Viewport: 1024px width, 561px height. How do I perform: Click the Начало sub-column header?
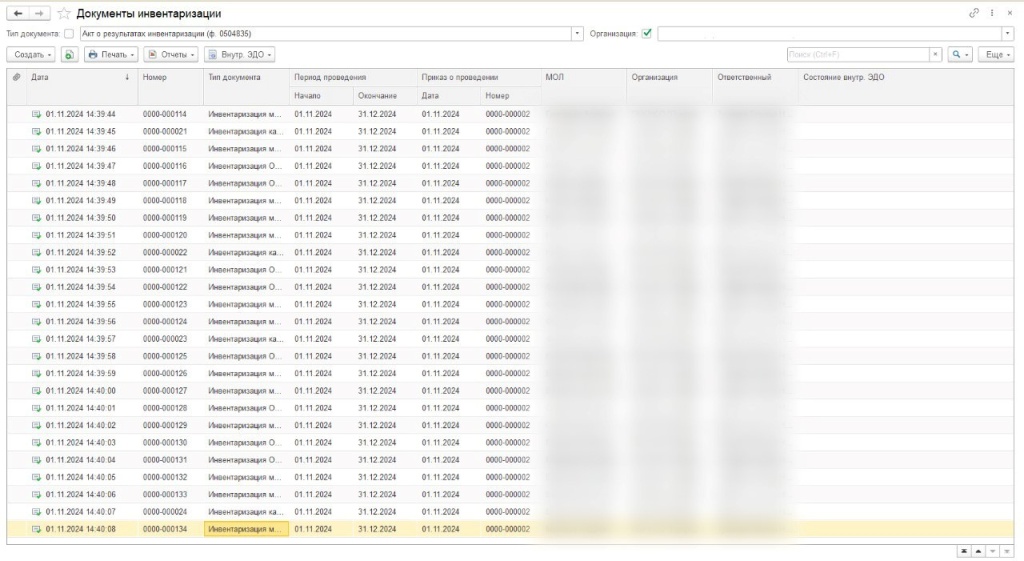(x=321, y=96)
